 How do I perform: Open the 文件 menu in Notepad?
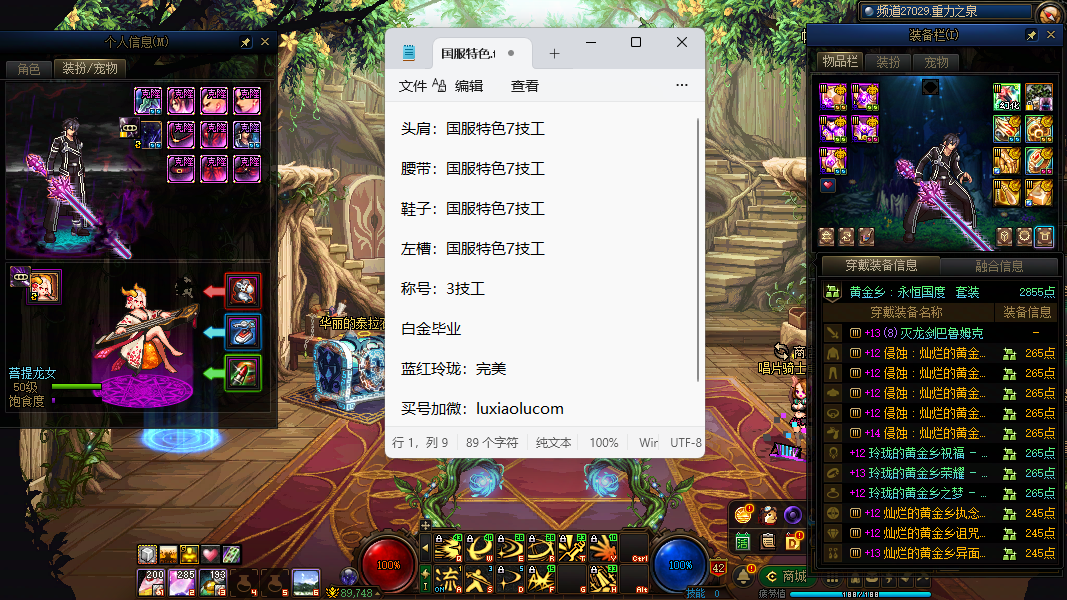[413, 86]
